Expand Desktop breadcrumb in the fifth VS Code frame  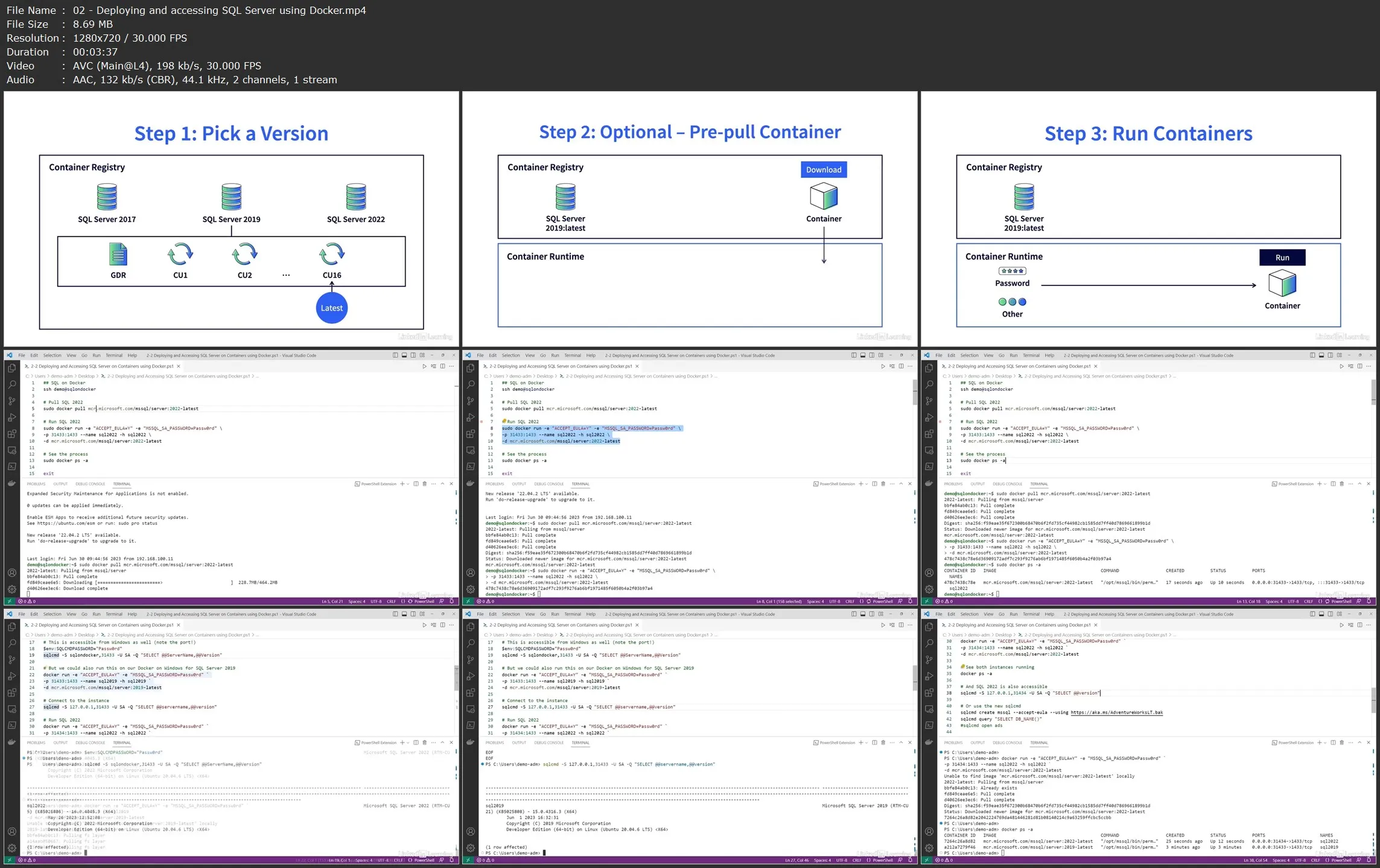click(x=545, y=635)
